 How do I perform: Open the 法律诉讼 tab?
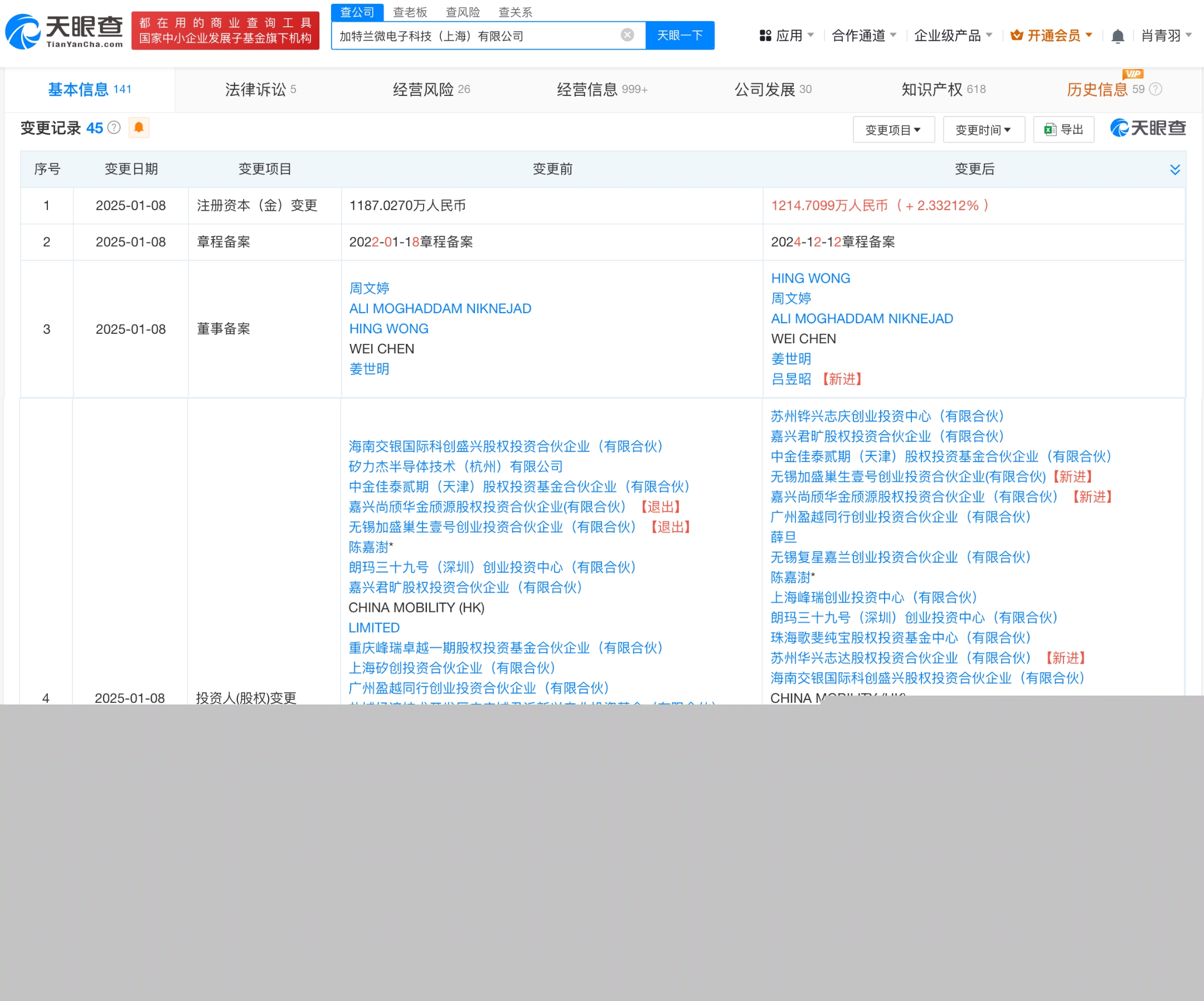[260, 89]
